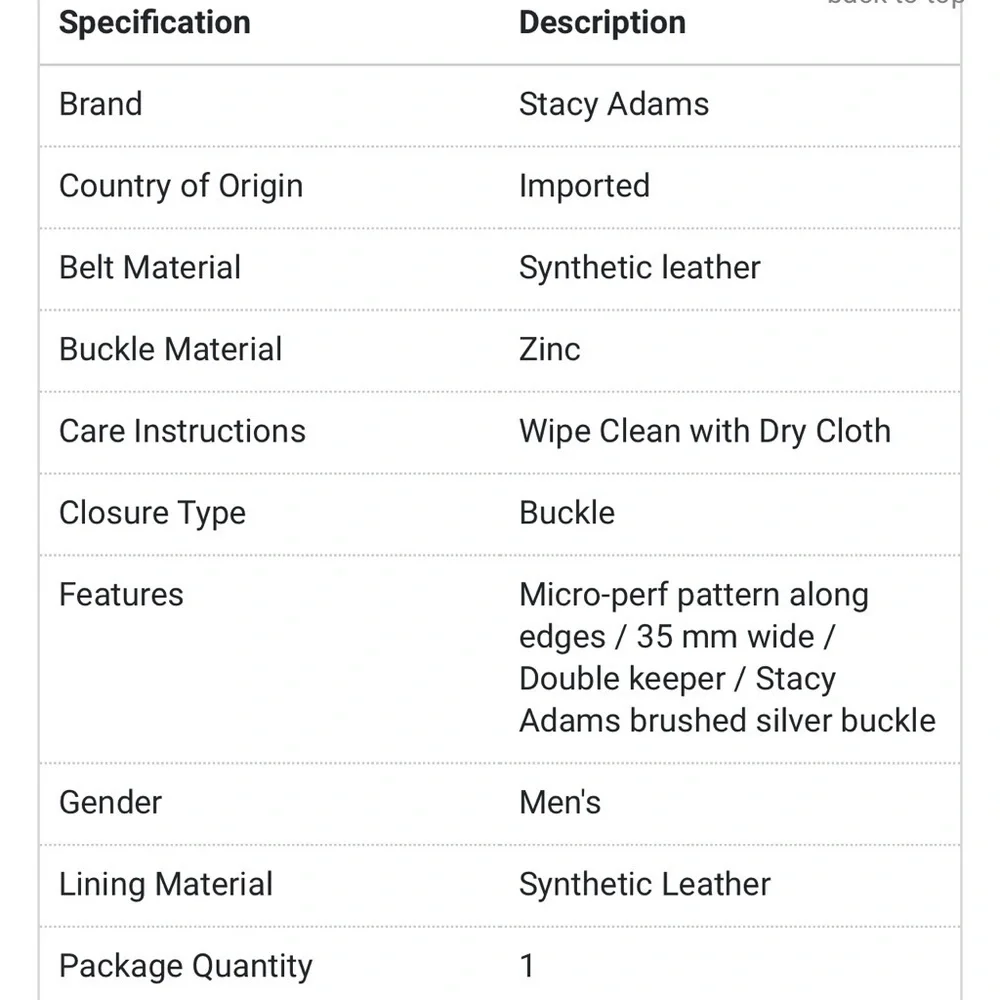
Task: Select the Features row label
Action: [121, 594]
